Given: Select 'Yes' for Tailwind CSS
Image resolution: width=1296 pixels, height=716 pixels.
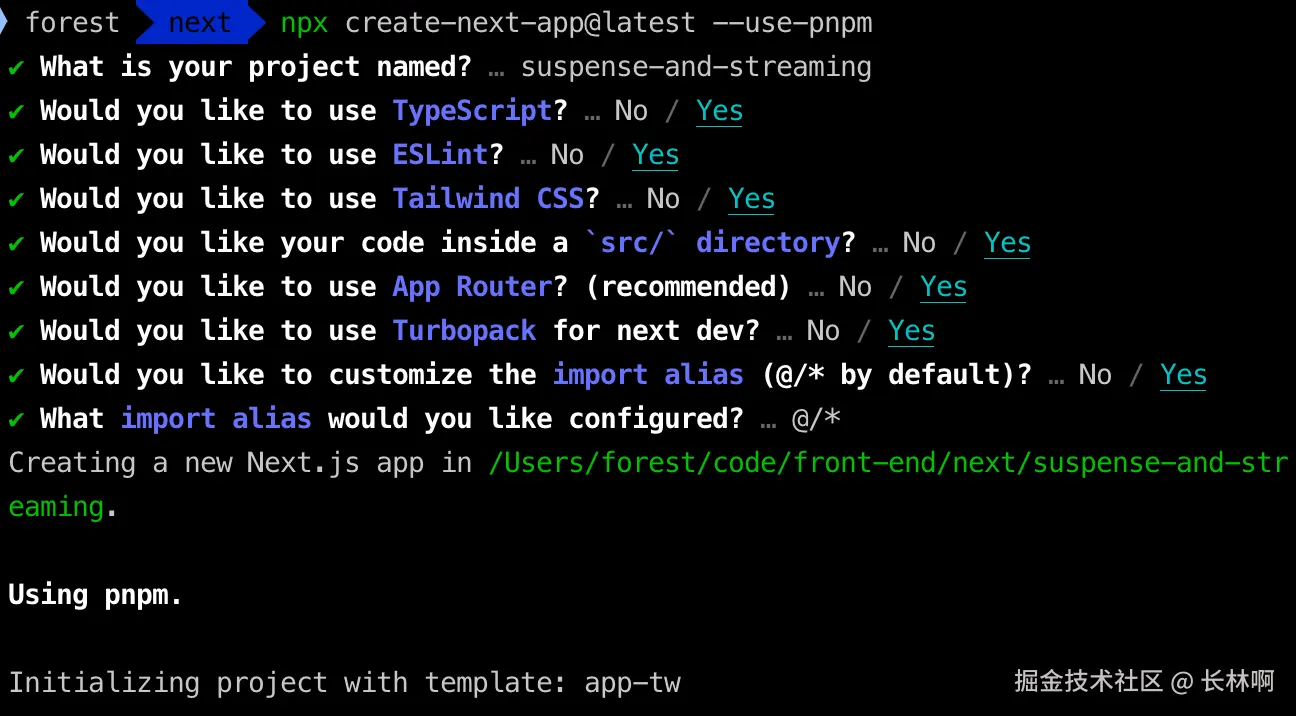Looking at the screenshot, I should pyautogui.click(x=752, y=199).
